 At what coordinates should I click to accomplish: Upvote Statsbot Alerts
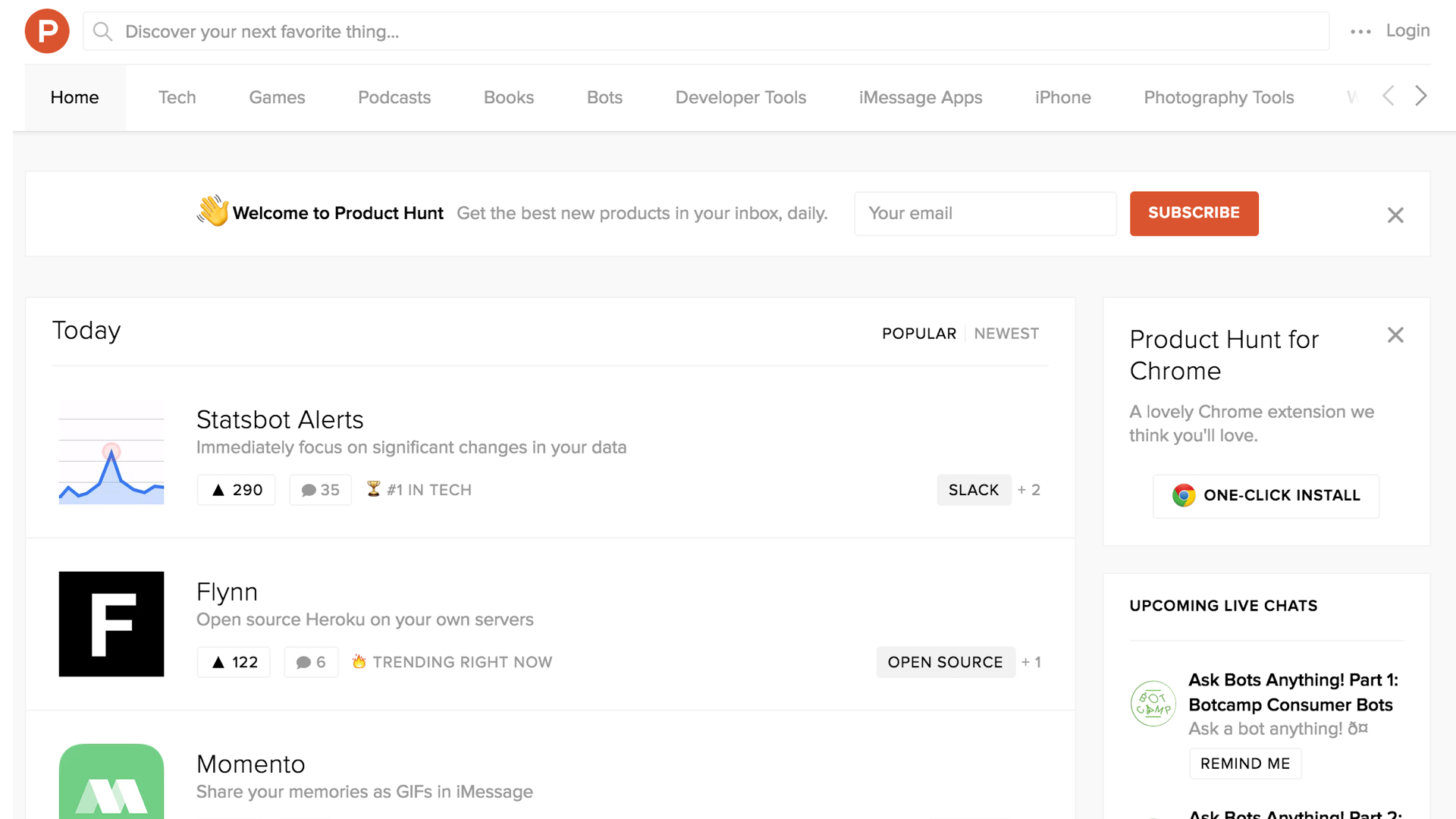click(x=236, y=490)
